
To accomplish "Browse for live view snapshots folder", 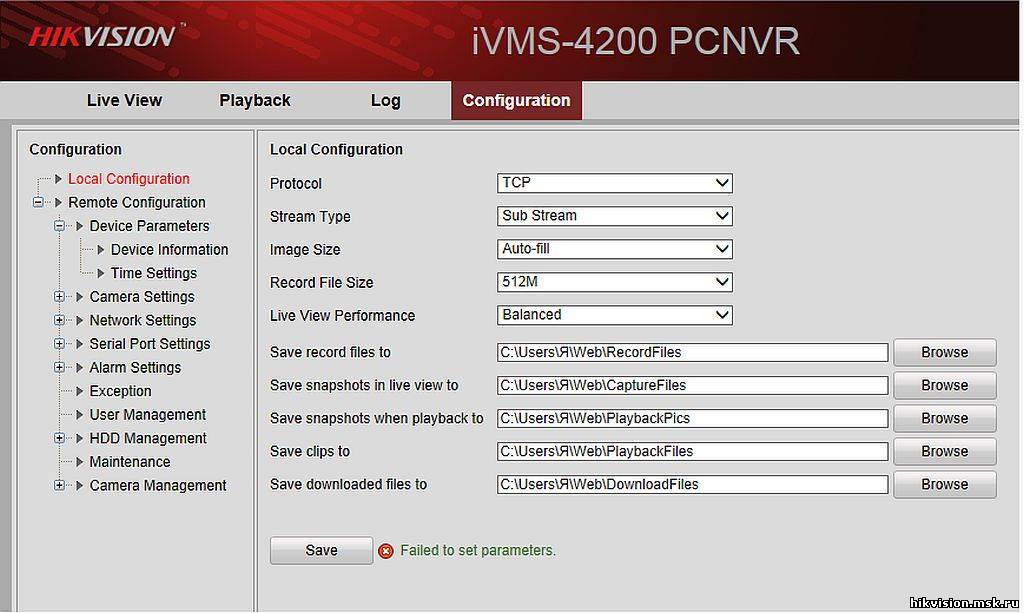I will [944, 385].
